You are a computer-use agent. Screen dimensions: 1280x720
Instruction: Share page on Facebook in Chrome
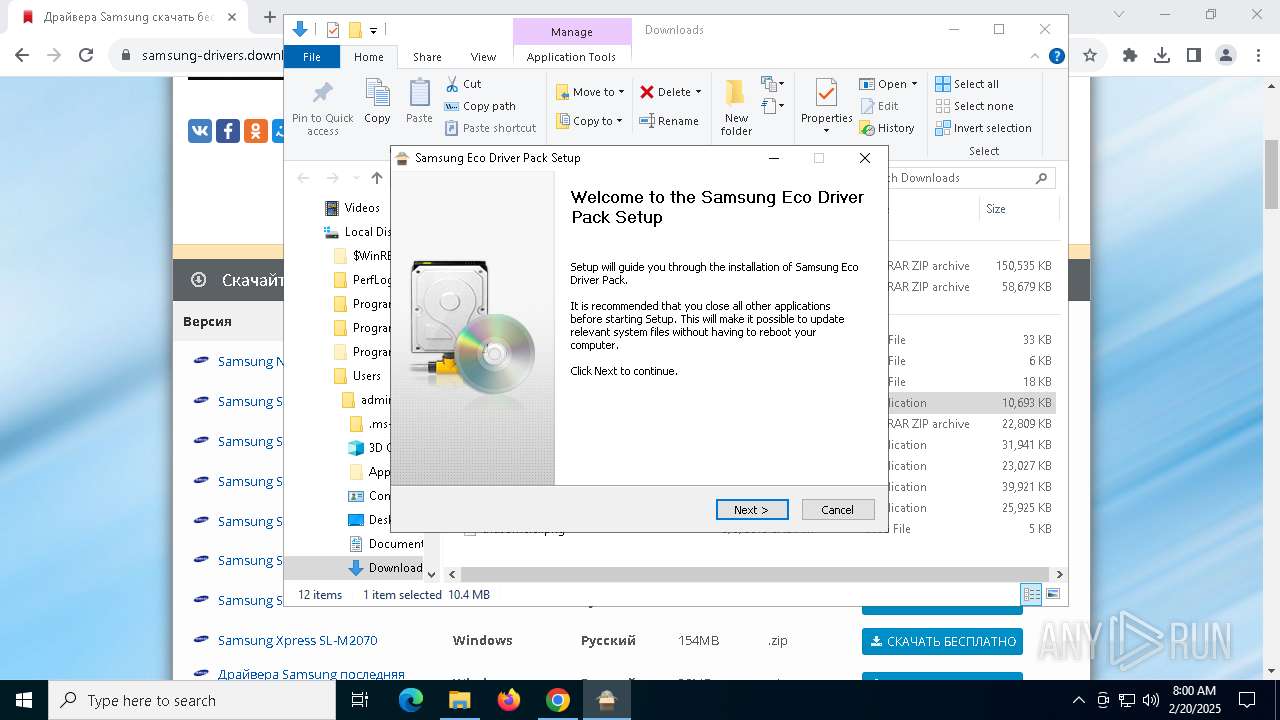pos(228,131)
